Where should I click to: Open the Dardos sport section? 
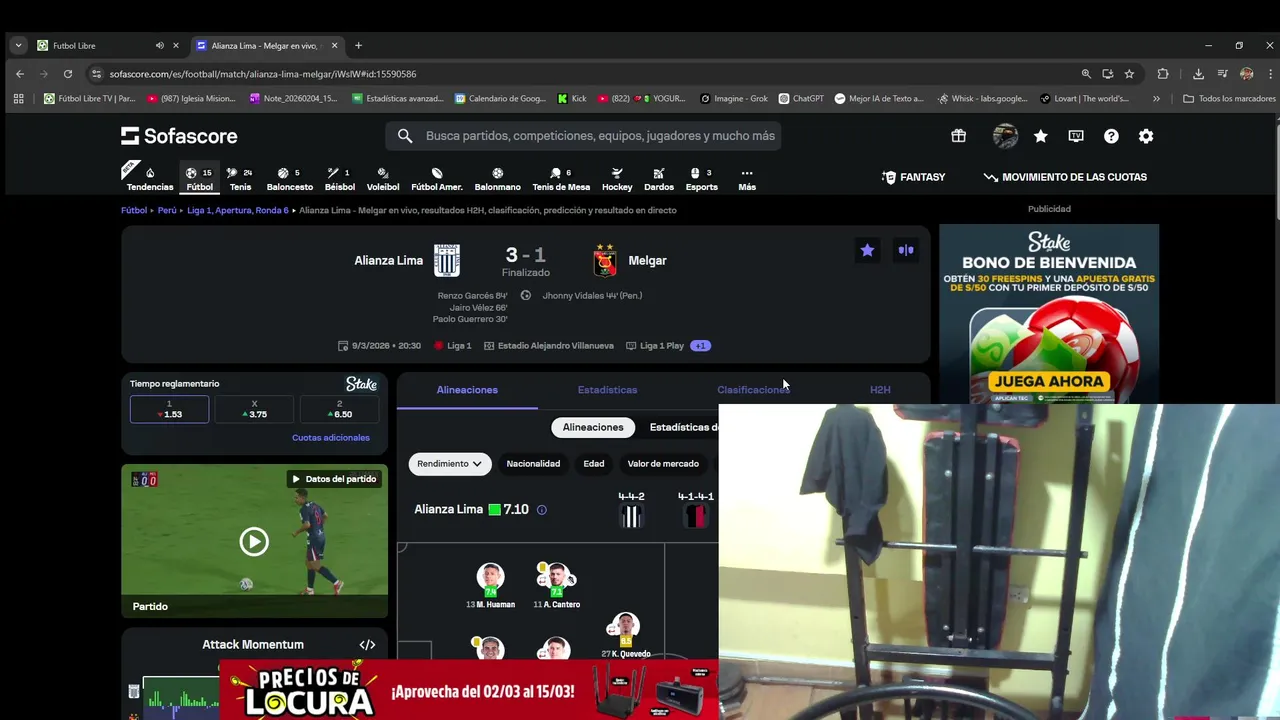point(658,178)
